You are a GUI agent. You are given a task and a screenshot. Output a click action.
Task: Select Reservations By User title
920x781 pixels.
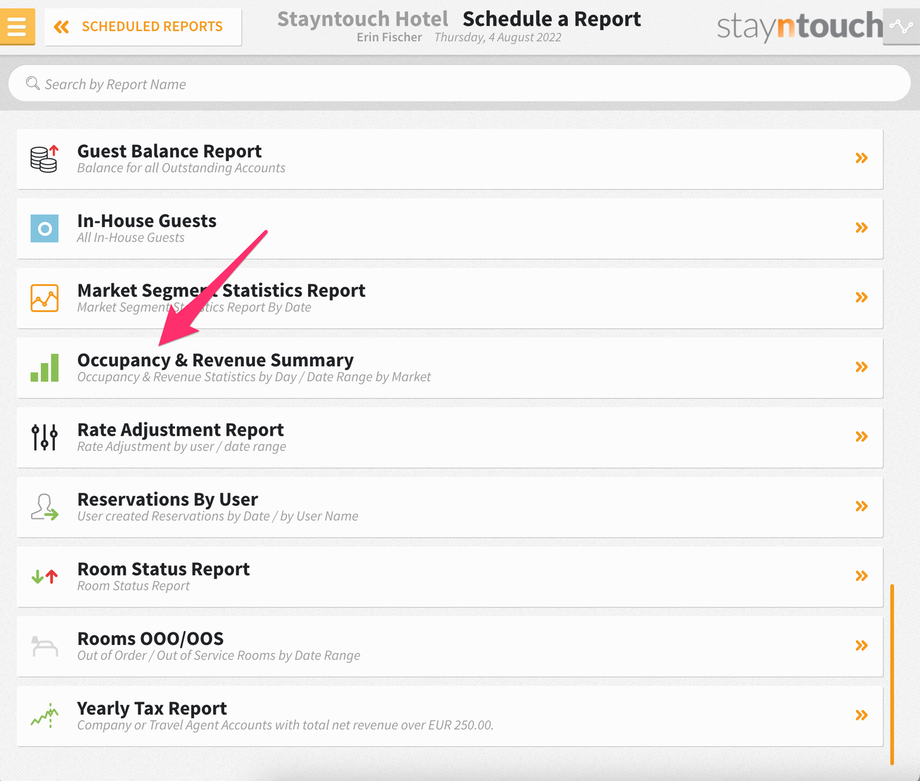[167, 499]
